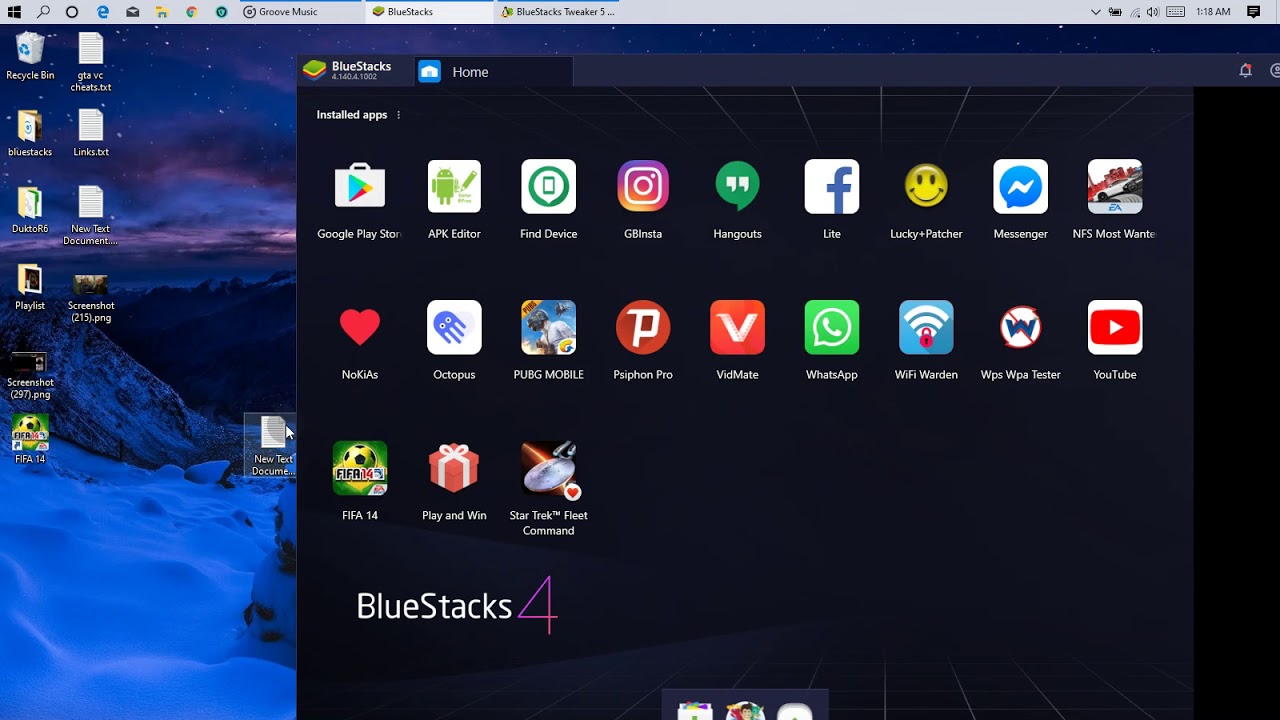Viewport: 1280px width, 720px height.
Task: Launch WiFi Warden app
Action: [926, 328]
